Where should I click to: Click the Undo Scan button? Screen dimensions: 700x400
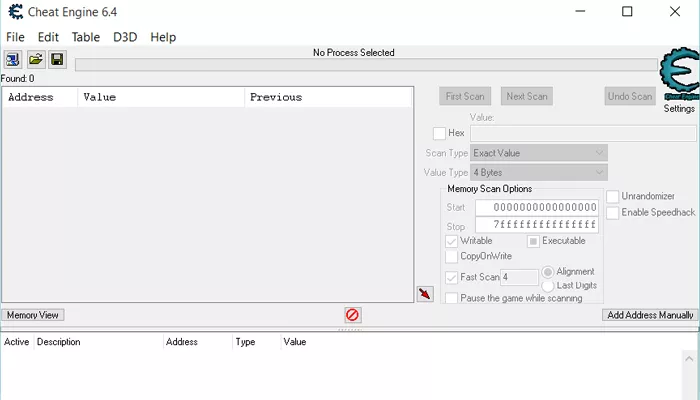coord(630,96)
